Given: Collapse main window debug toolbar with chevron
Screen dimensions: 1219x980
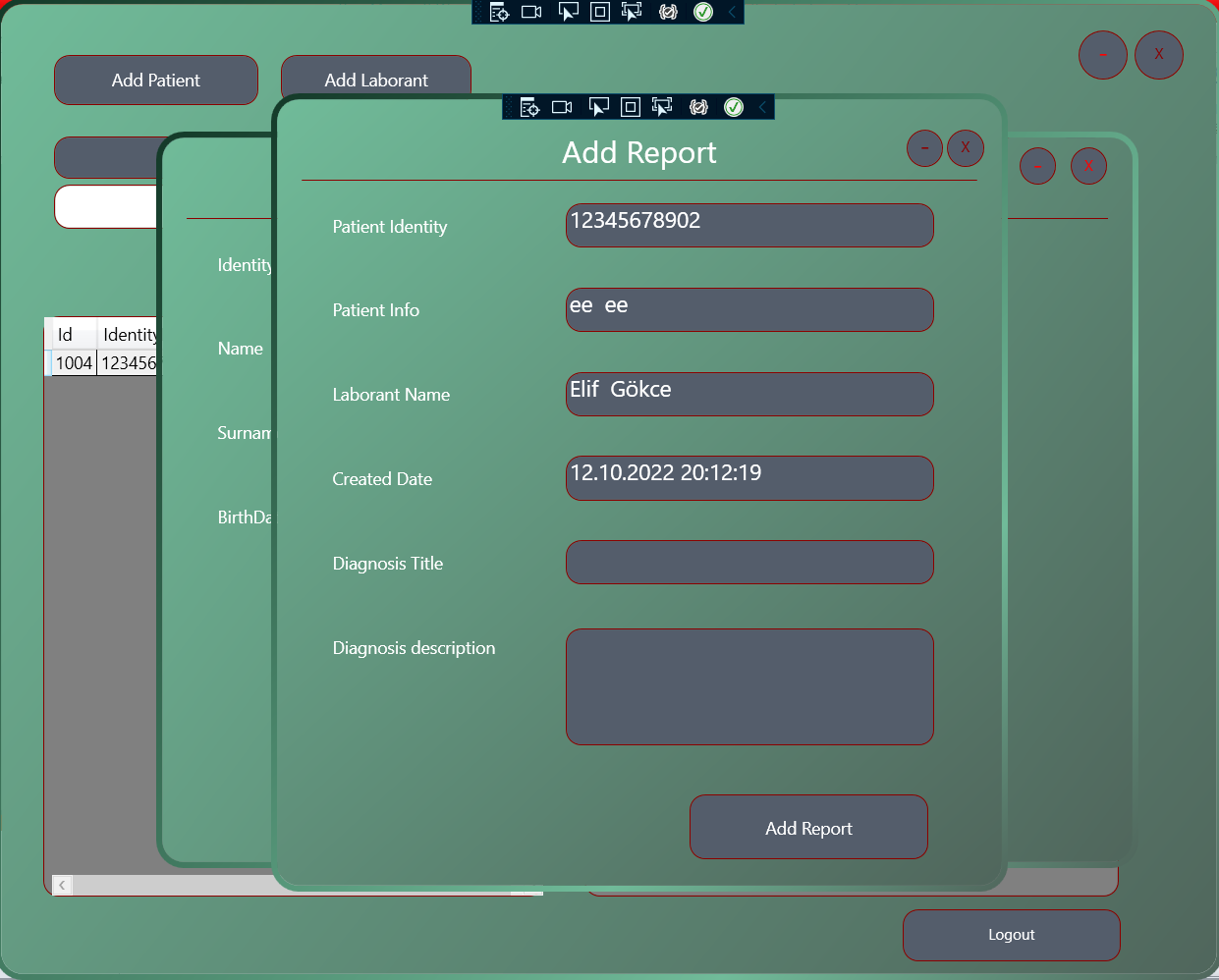Looking at the screenshot, I should (x=732, y=12).
